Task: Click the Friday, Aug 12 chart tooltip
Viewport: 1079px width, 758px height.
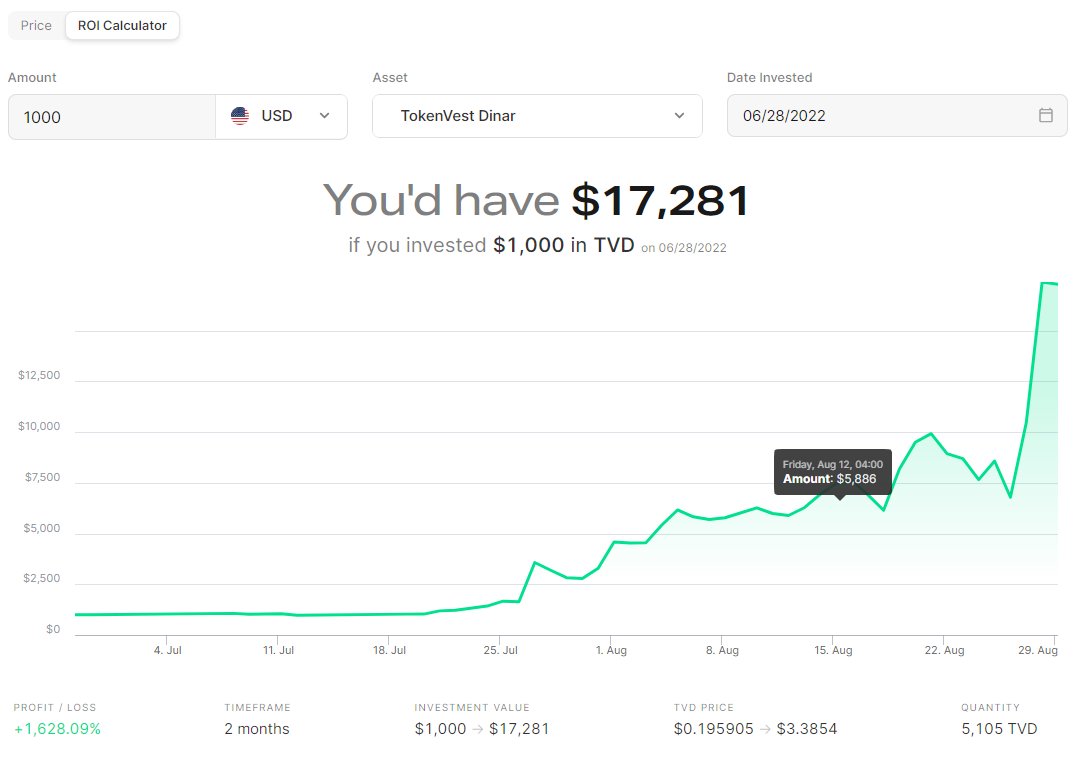Action: coord(833,472)
